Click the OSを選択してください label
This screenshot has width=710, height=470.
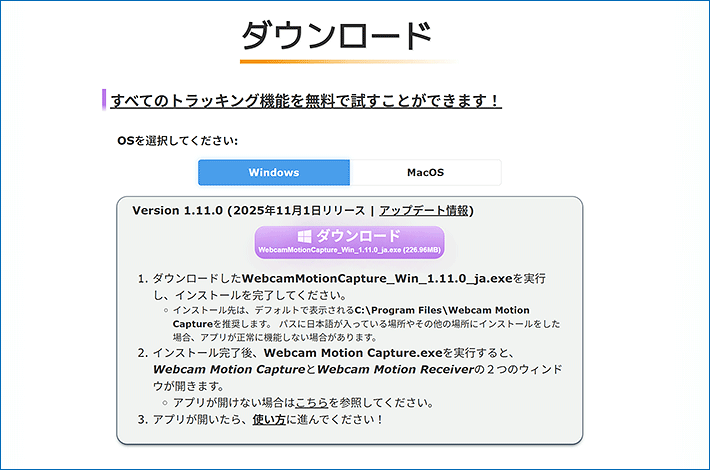(x=178, y=141)
